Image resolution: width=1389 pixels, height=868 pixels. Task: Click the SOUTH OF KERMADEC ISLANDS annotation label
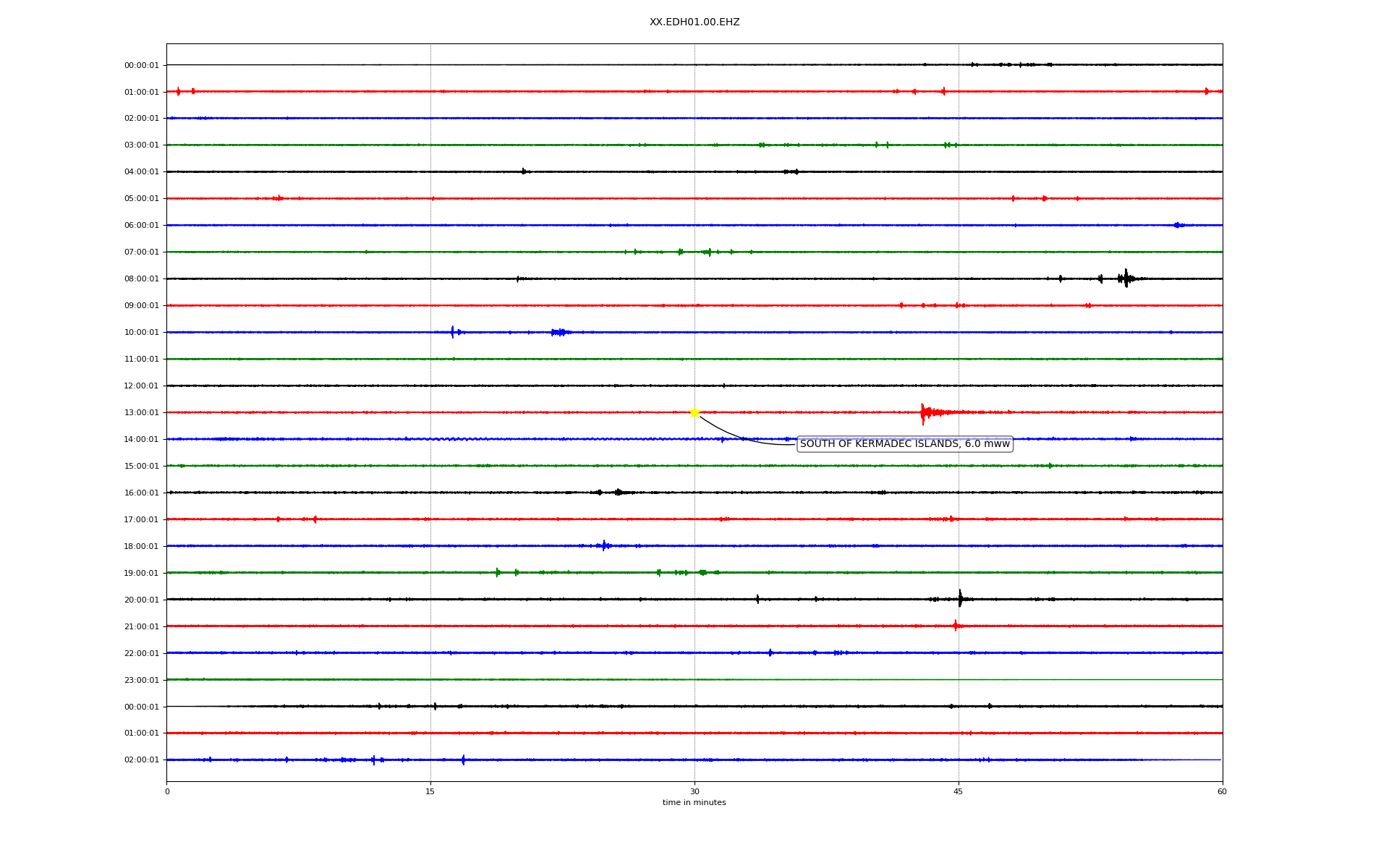point(904,444)
